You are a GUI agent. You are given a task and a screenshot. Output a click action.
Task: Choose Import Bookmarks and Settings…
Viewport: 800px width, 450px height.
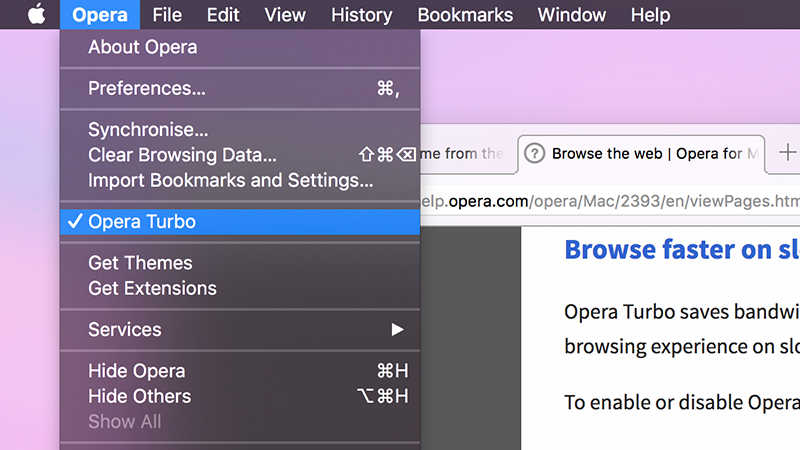pyautogui.click(x=240, y=180)
